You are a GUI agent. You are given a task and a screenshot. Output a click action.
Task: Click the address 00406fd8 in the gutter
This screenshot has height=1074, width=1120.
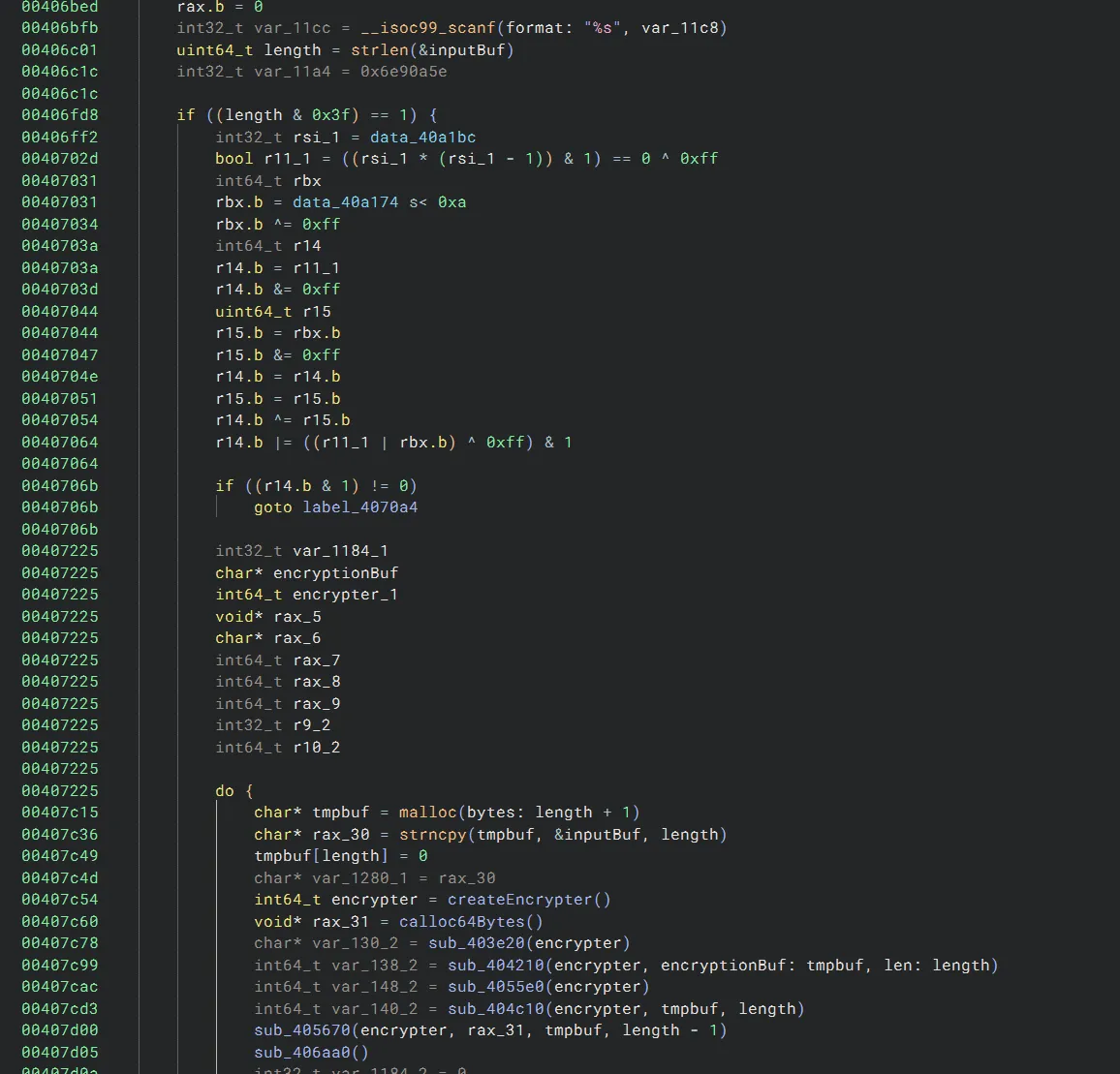tap(60, 115)
